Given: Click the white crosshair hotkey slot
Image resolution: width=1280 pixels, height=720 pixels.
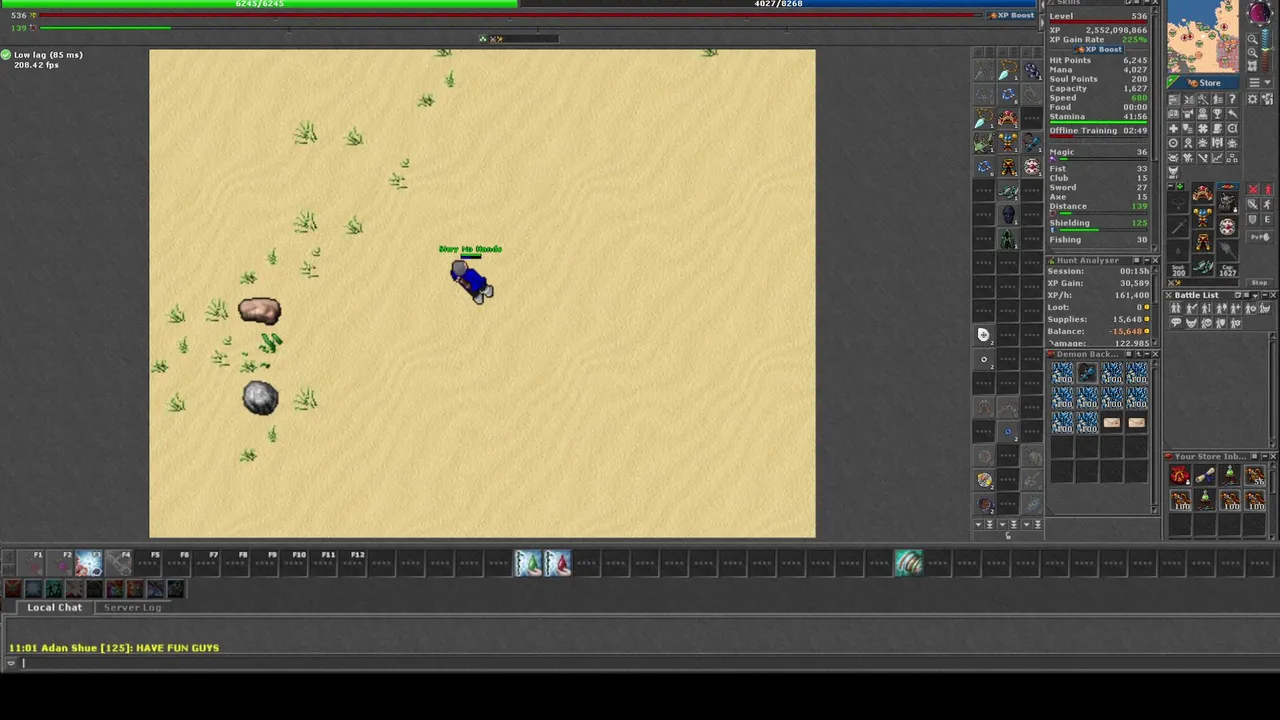Looking at the screenshot, I should [983, 334].
